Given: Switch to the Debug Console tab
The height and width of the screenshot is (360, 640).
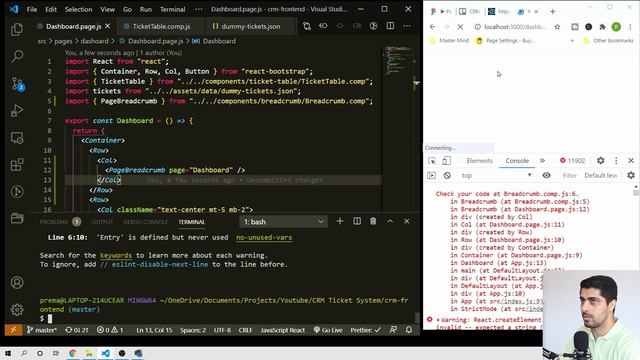Looking at the screenshot, I should pos(146,222).
